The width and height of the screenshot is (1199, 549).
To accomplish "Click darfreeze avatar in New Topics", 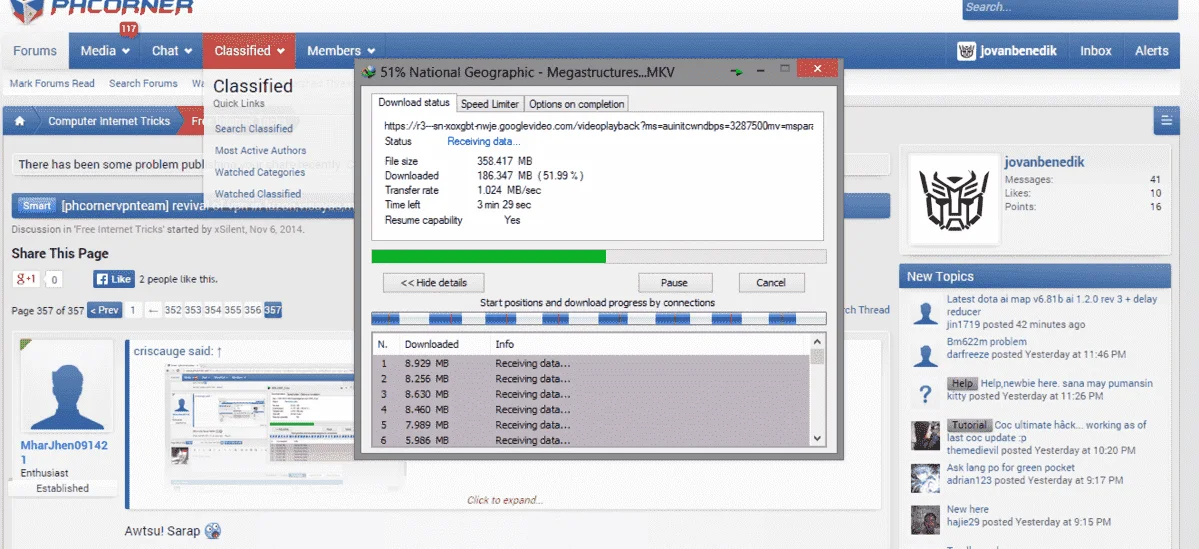I will click(x=925, y=353).
